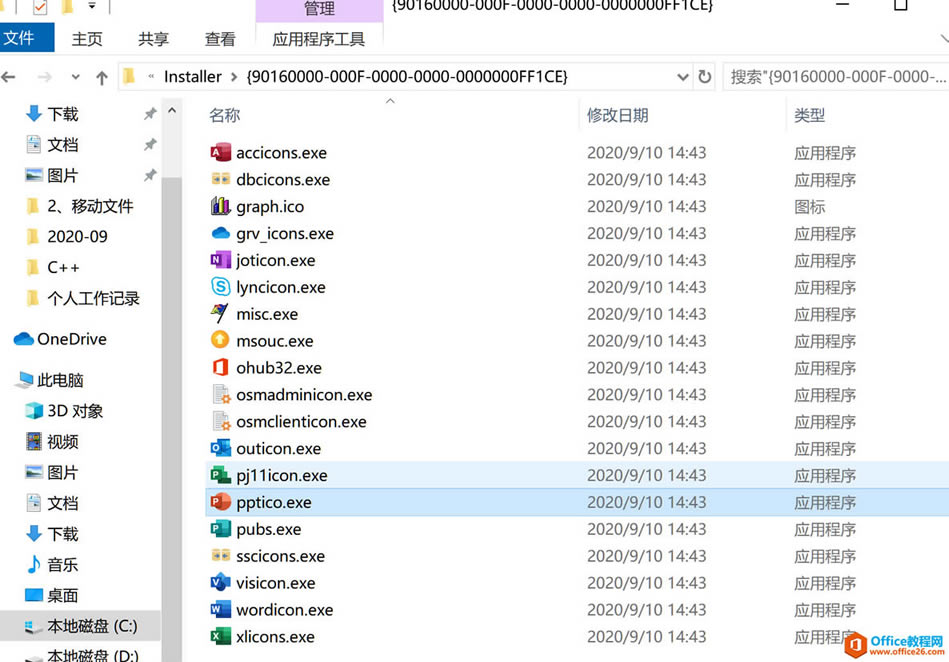Click the accicons.exe Access icon
This screenshot has height=662, width=949.
pos(220,152)
